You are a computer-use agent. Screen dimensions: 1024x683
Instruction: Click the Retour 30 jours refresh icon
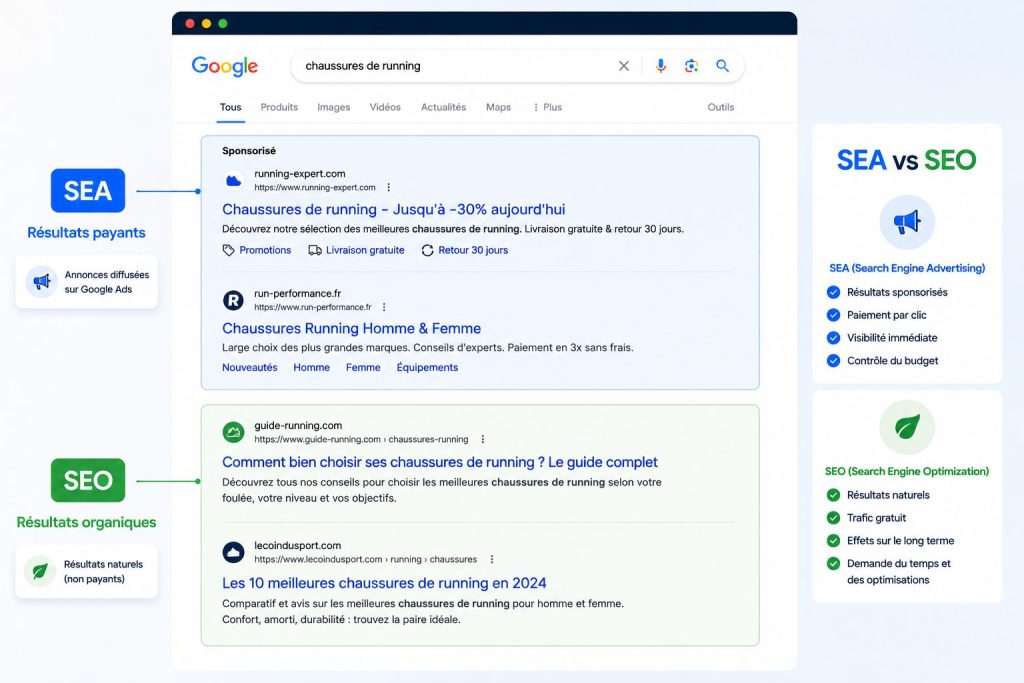click(x=427, y=250)
